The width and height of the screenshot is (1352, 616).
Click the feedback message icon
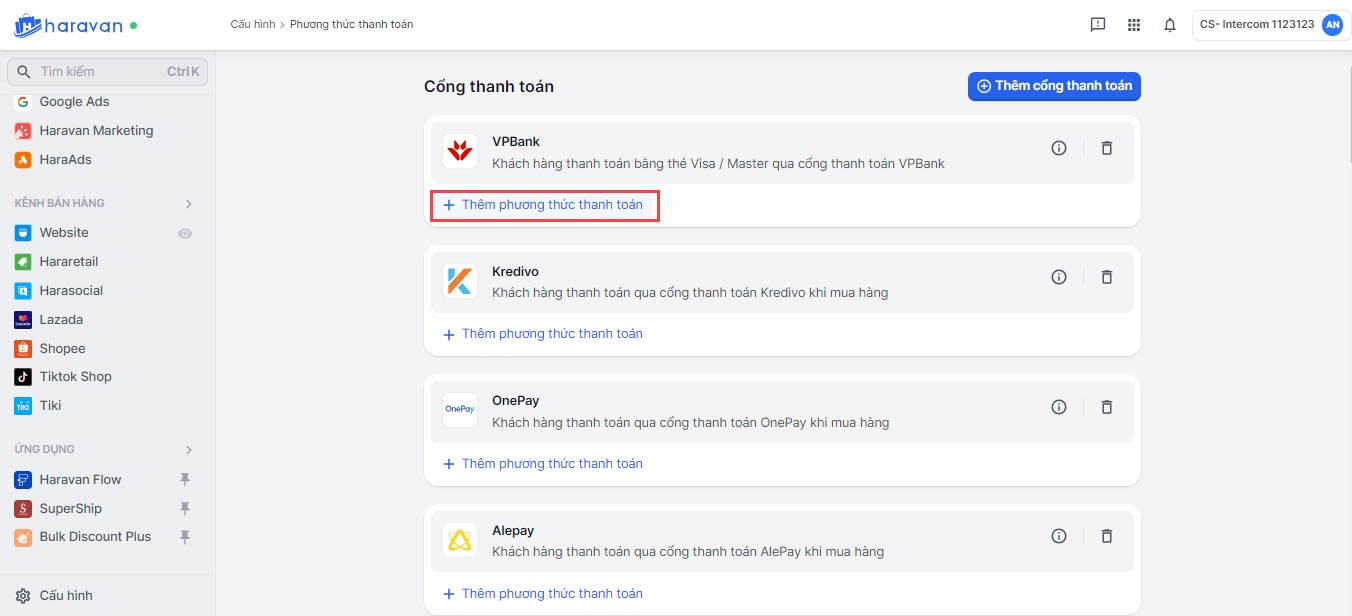[x=1097, y=25]
